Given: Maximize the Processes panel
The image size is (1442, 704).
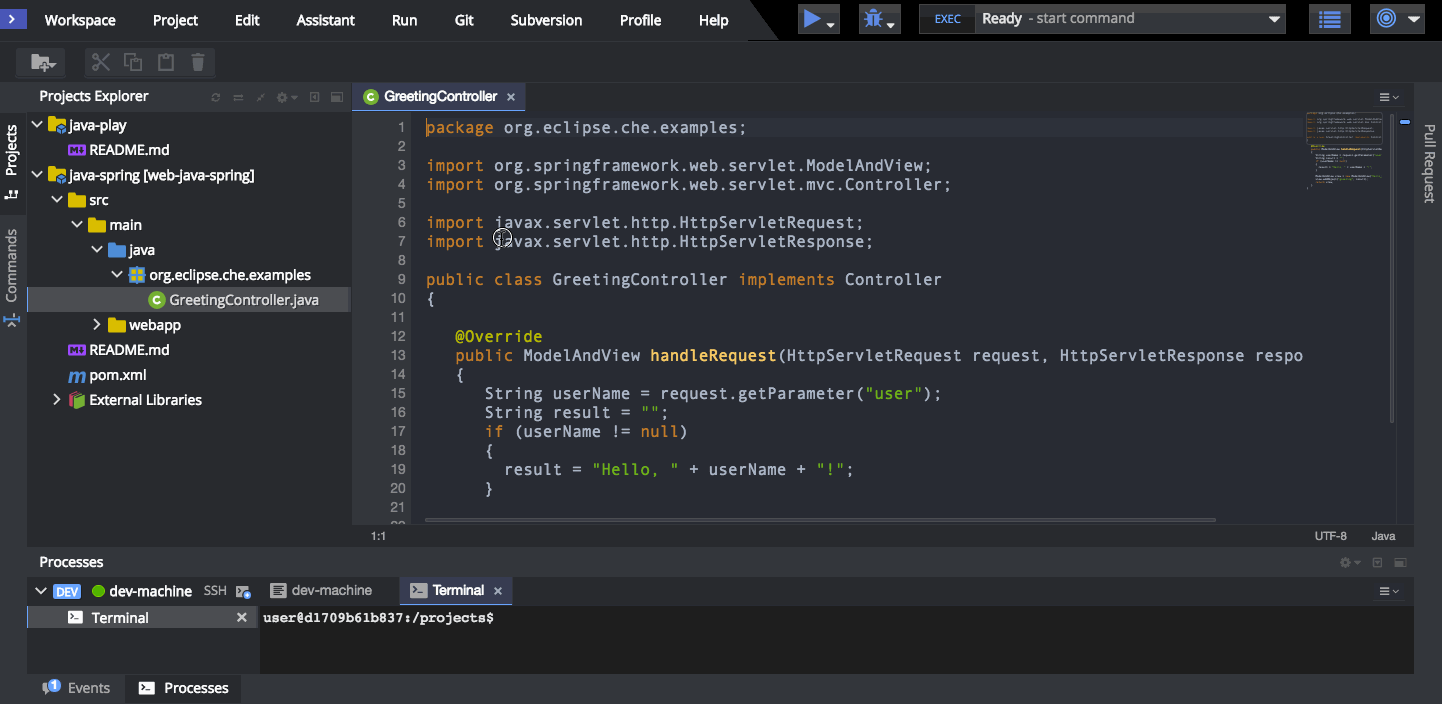Looking at the screenshot, I should tap(1400, 562).
